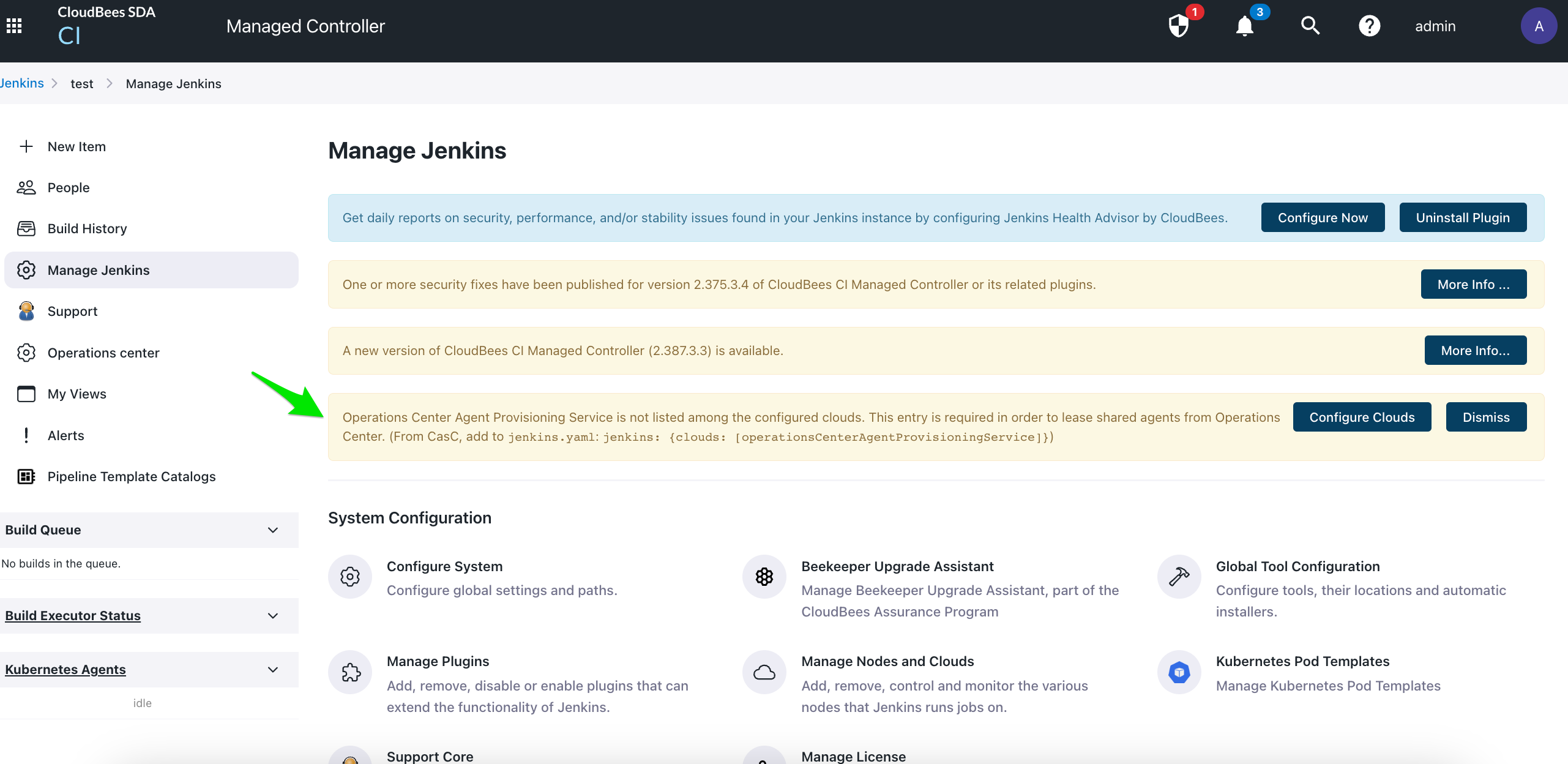Screen dimensions: 1568x764
Task: Click the Alerts exclamation mark icon
Action: pyautogui.click(x=27, y=434)
